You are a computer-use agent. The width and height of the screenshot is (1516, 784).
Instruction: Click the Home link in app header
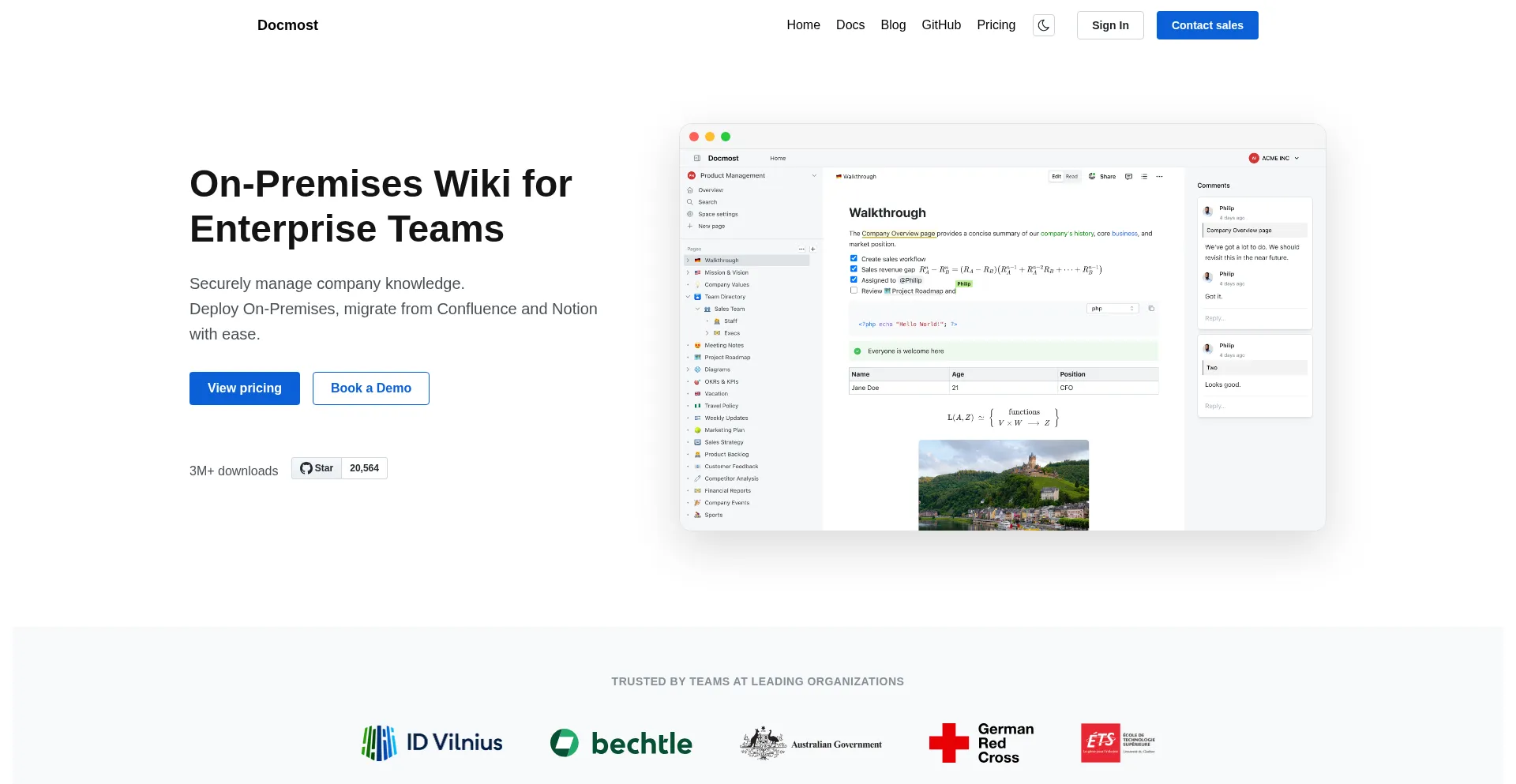(778, 158)
